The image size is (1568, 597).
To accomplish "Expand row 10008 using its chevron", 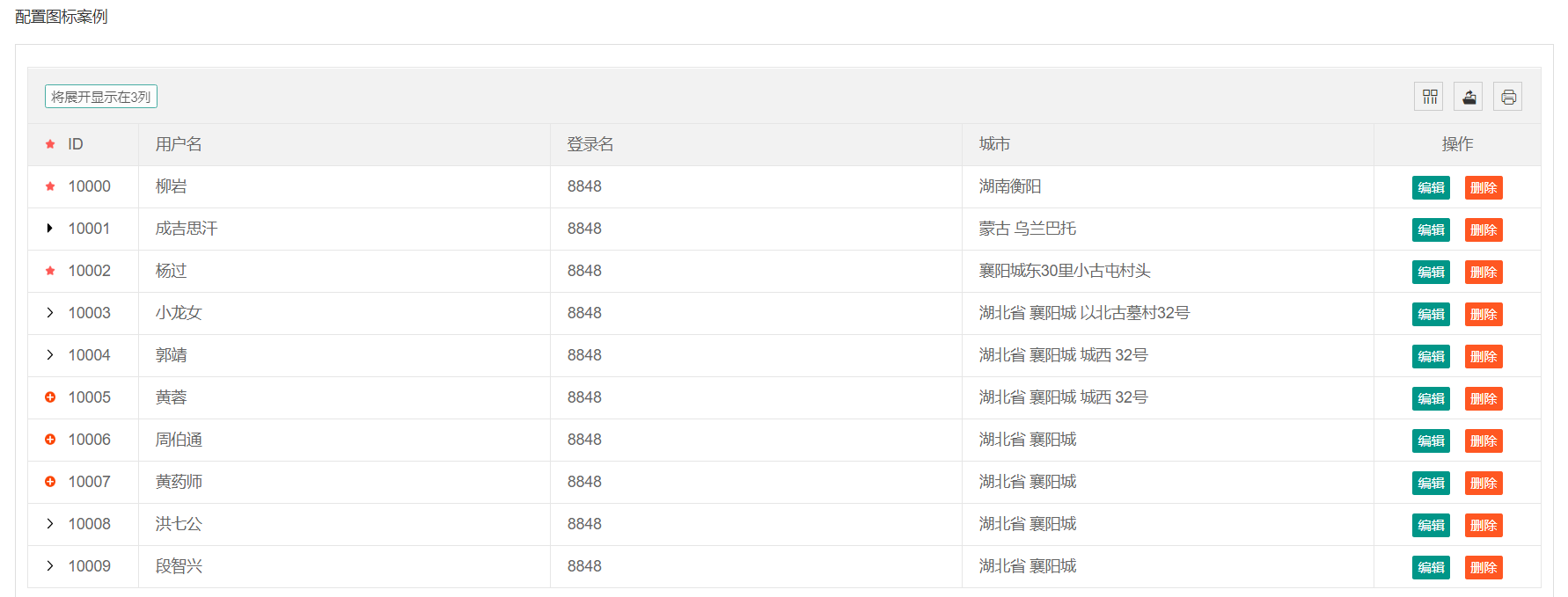I will tap(50, 524).
